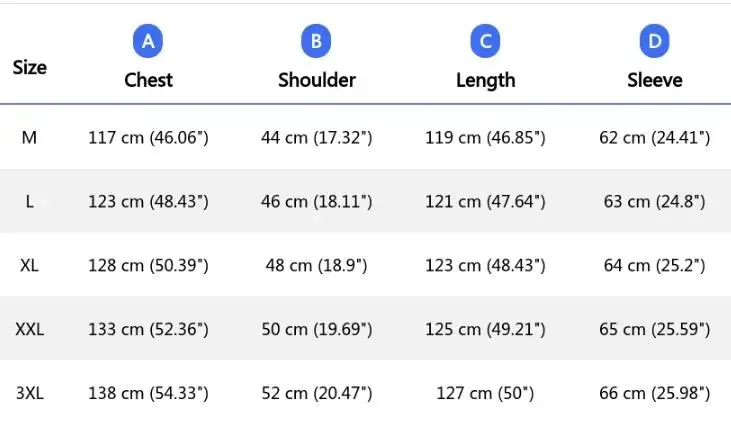The width and height of the screenshot is (731, 433).
Task: Select the Length column header
Action: coord(485,80)
